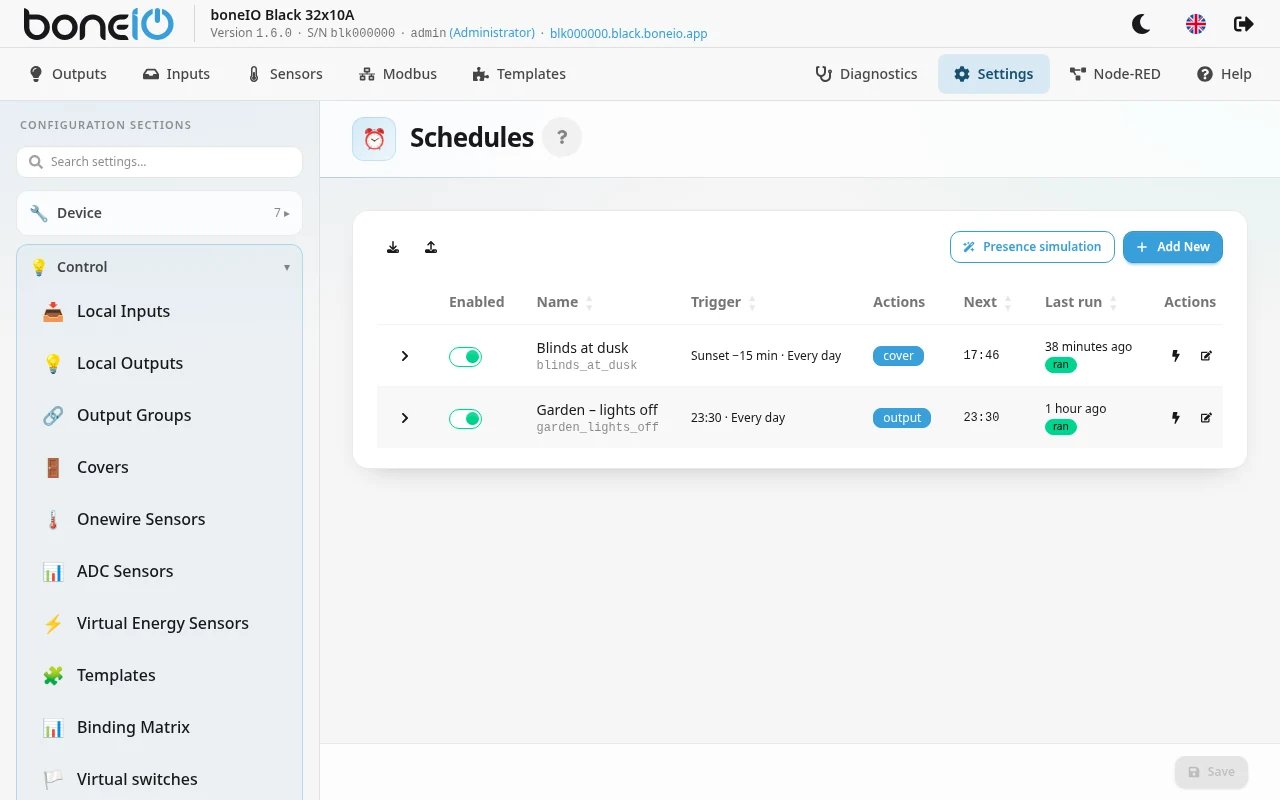
Task: Sort table by Name column
Action: point(565,302)
